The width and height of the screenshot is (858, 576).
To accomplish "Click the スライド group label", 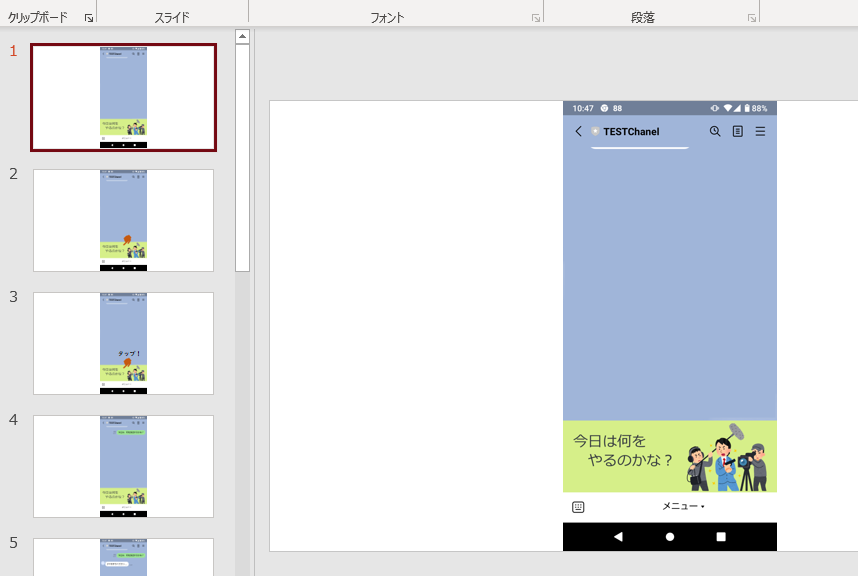I will (x=171, y=18).
